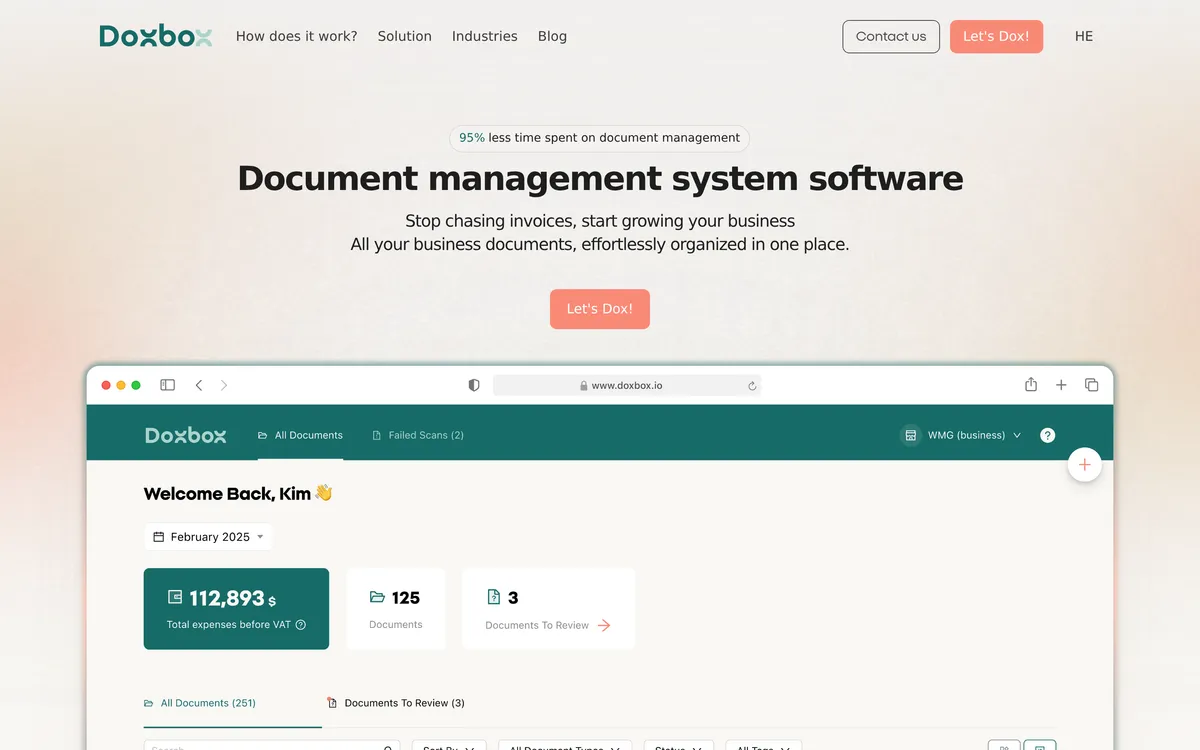
Task: Select the Documents To Review (3) tab
Action: click(396, 703)
